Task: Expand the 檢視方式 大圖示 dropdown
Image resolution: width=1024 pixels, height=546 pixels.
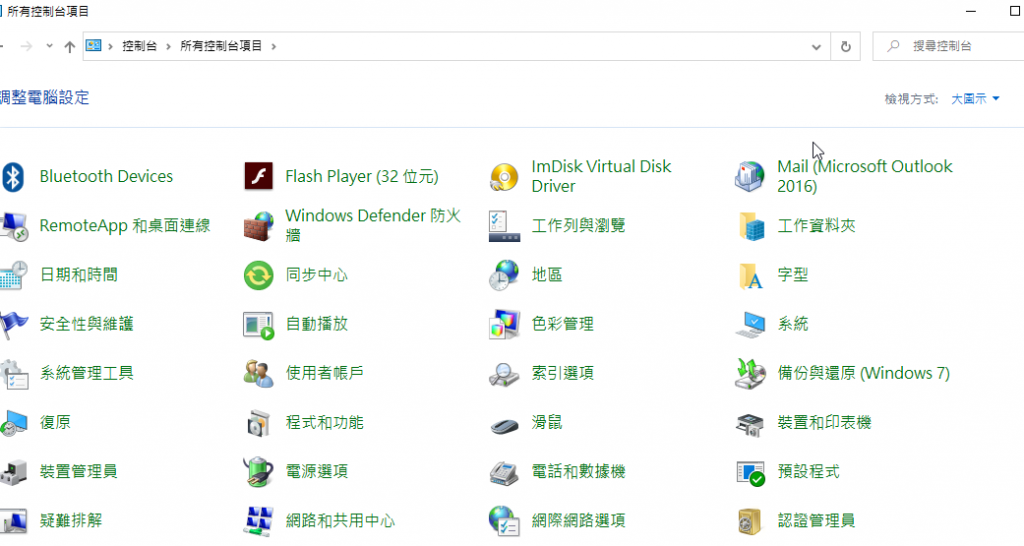Action: point(975,98)
